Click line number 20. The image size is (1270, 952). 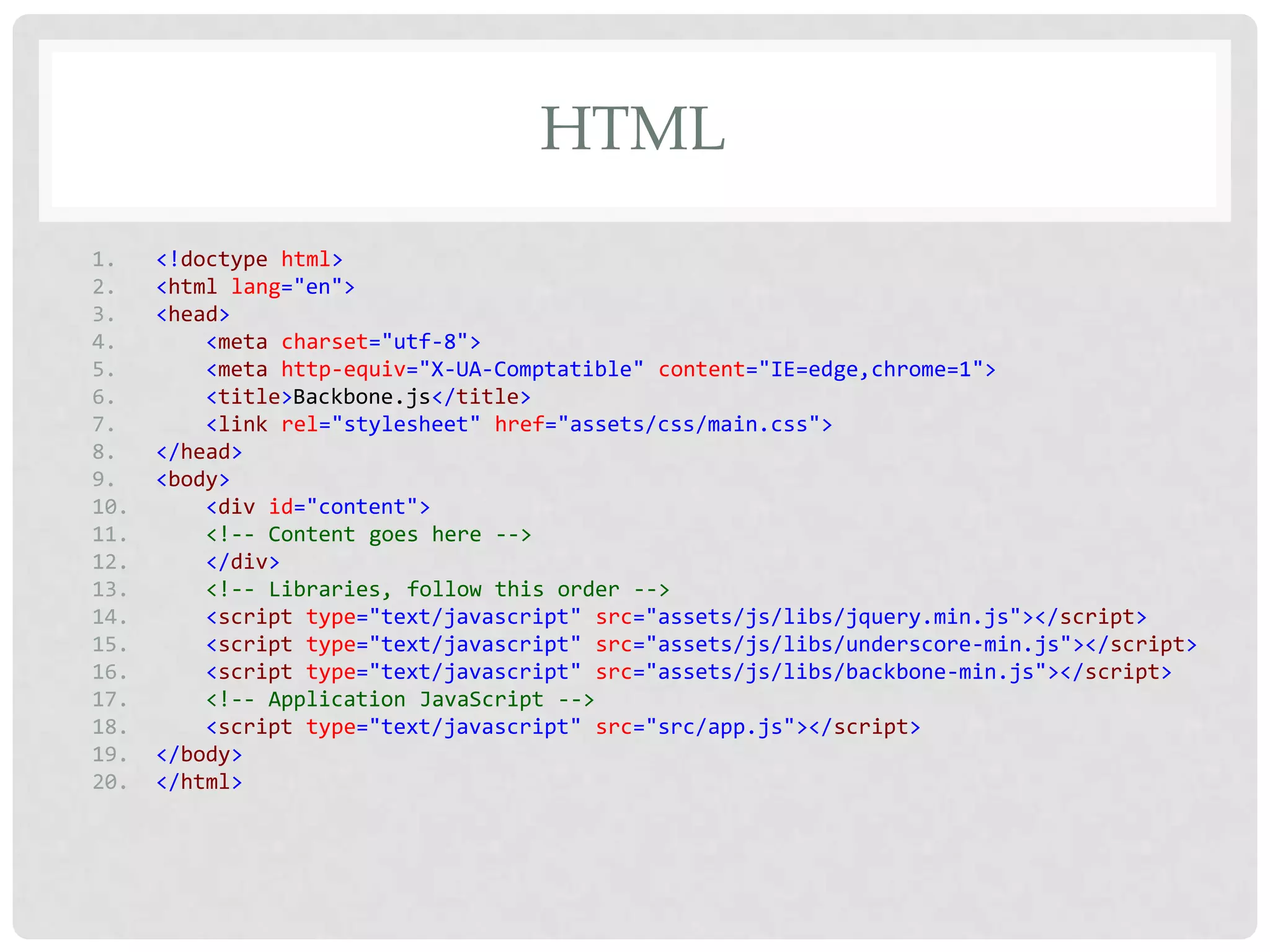click(x=110, y=782)
